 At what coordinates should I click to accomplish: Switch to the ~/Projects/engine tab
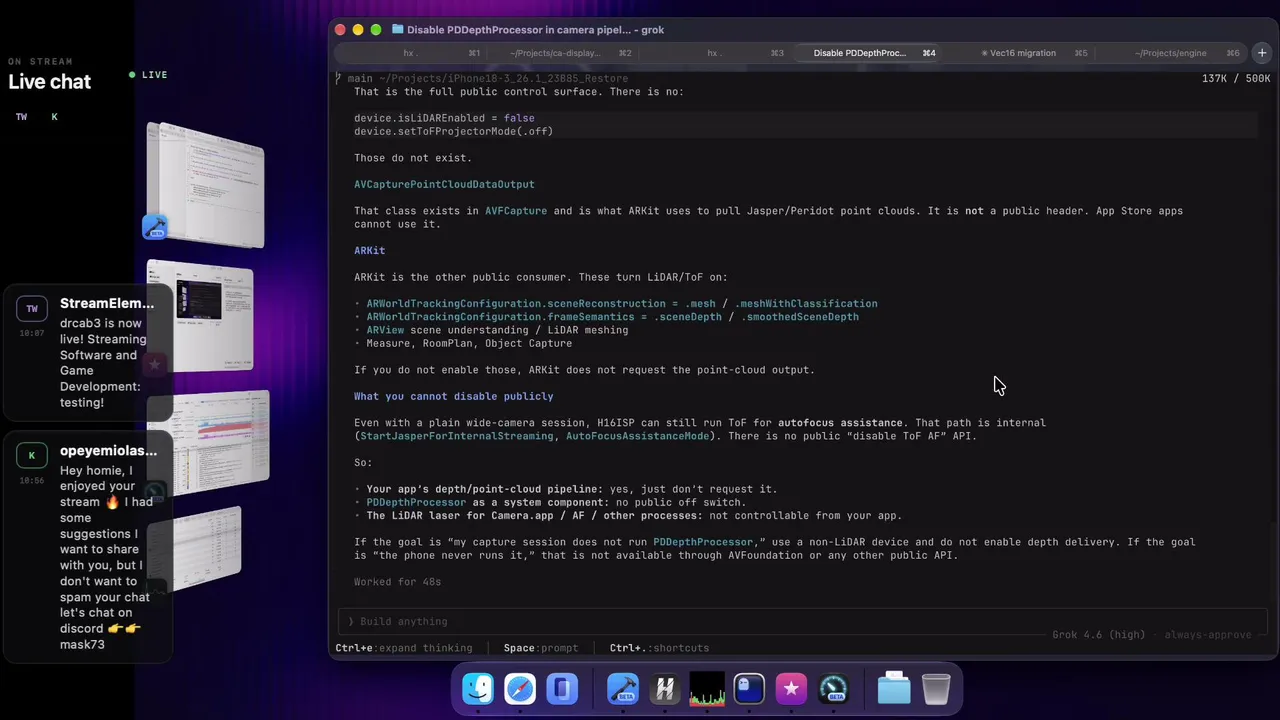1172,53
